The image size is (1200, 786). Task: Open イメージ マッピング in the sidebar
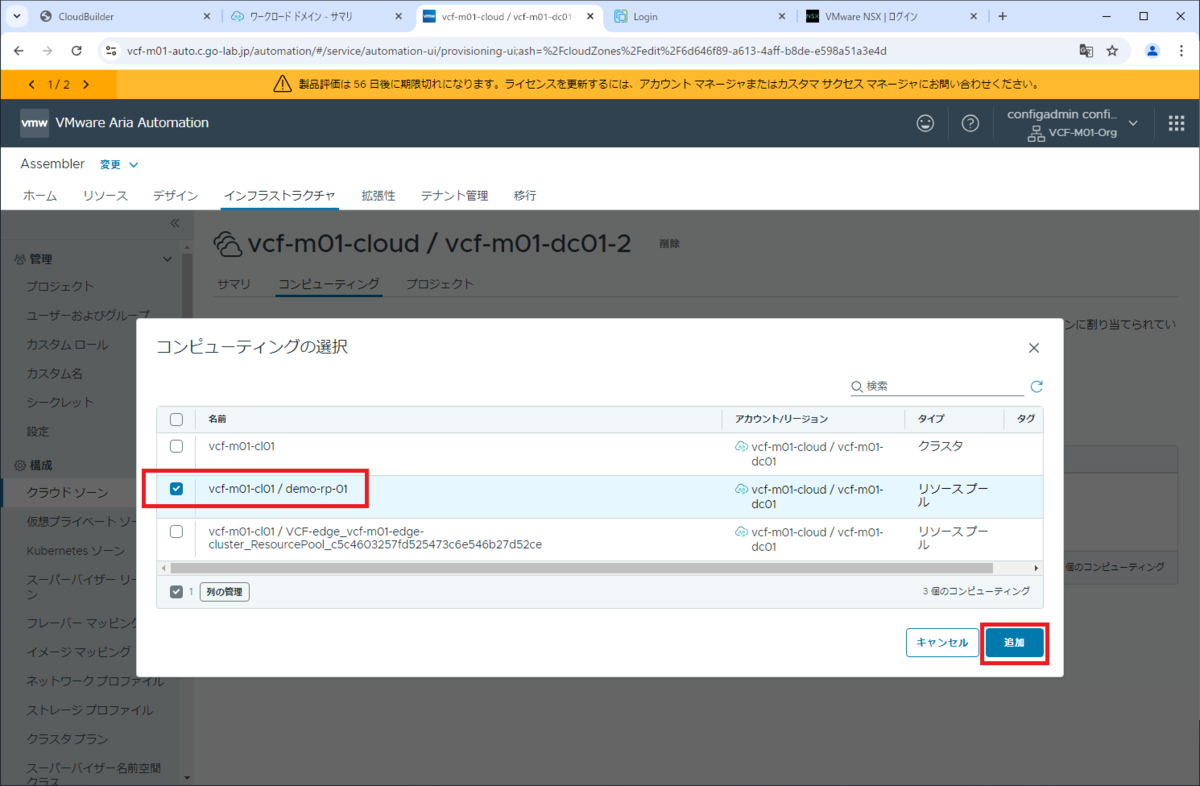coord(78,652)
